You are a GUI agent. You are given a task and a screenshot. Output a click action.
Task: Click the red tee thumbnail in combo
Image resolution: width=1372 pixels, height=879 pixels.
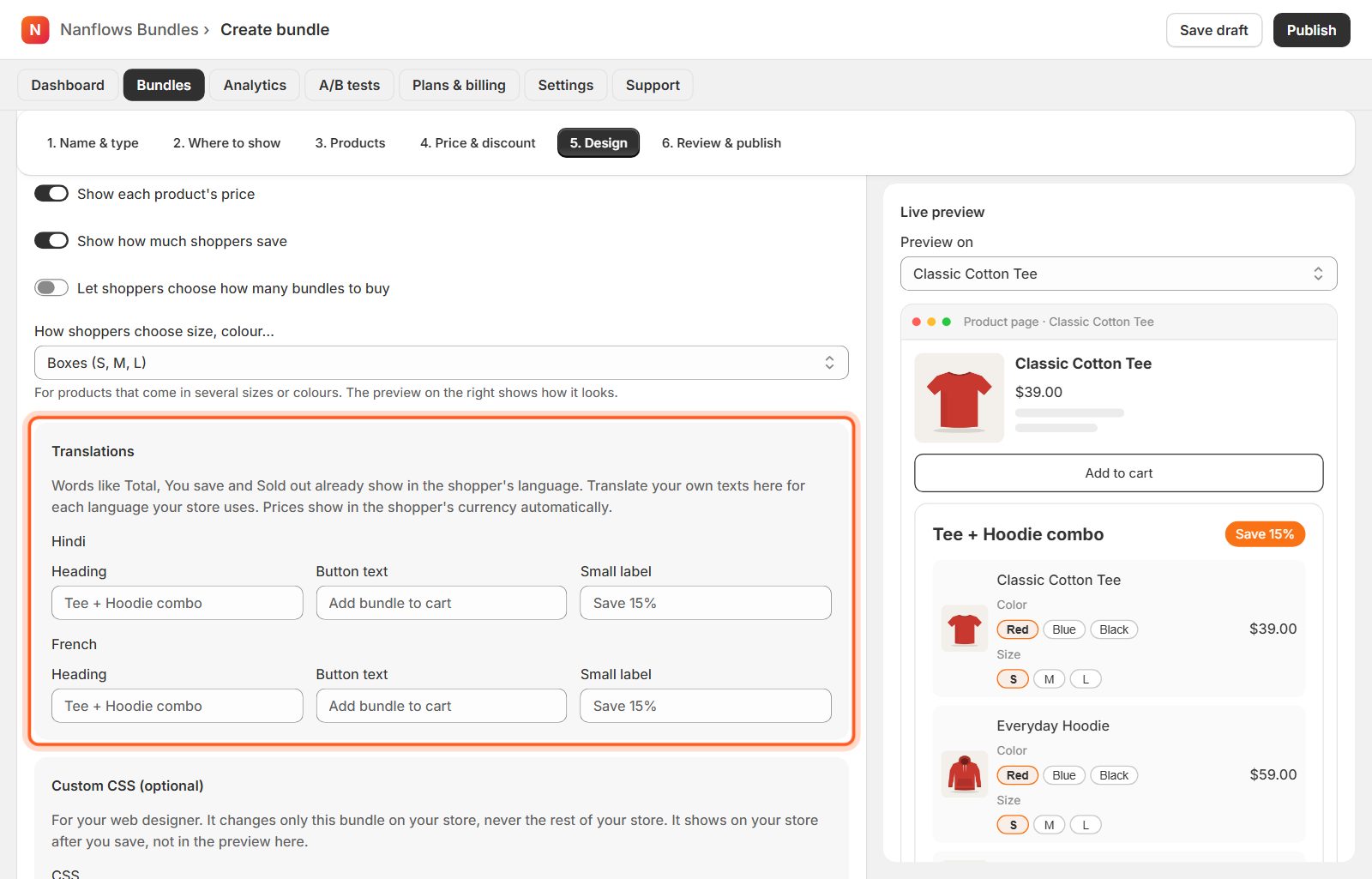(x=965, y=629)
